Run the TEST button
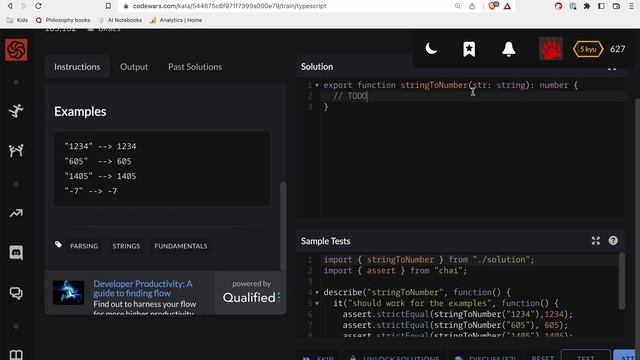 point(585,356)
